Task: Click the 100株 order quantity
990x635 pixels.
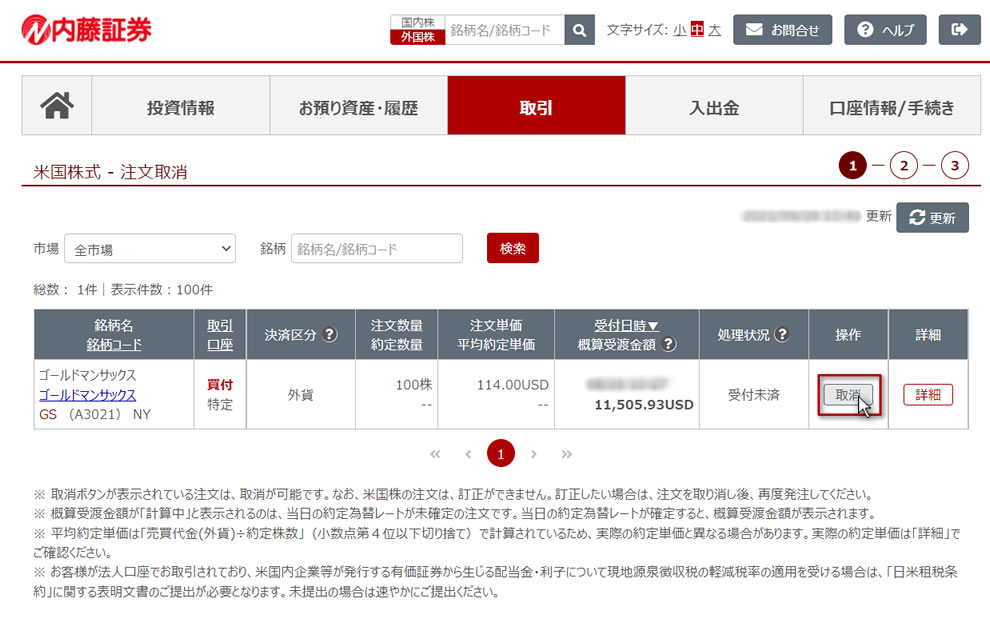Action: [414, 384]
